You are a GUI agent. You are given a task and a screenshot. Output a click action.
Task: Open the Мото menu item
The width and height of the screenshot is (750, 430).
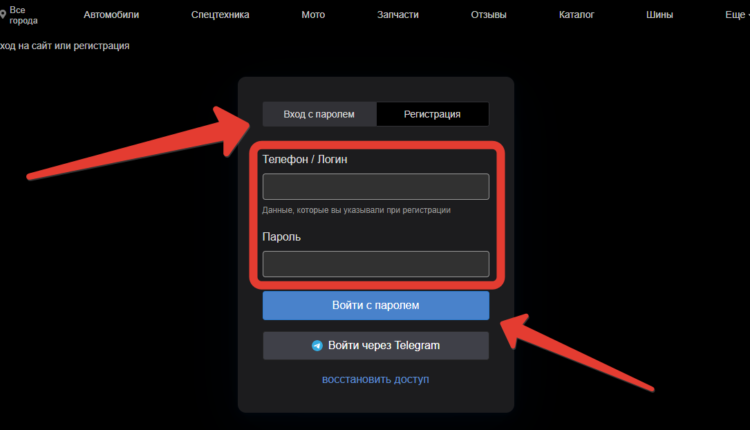point(313,15)
